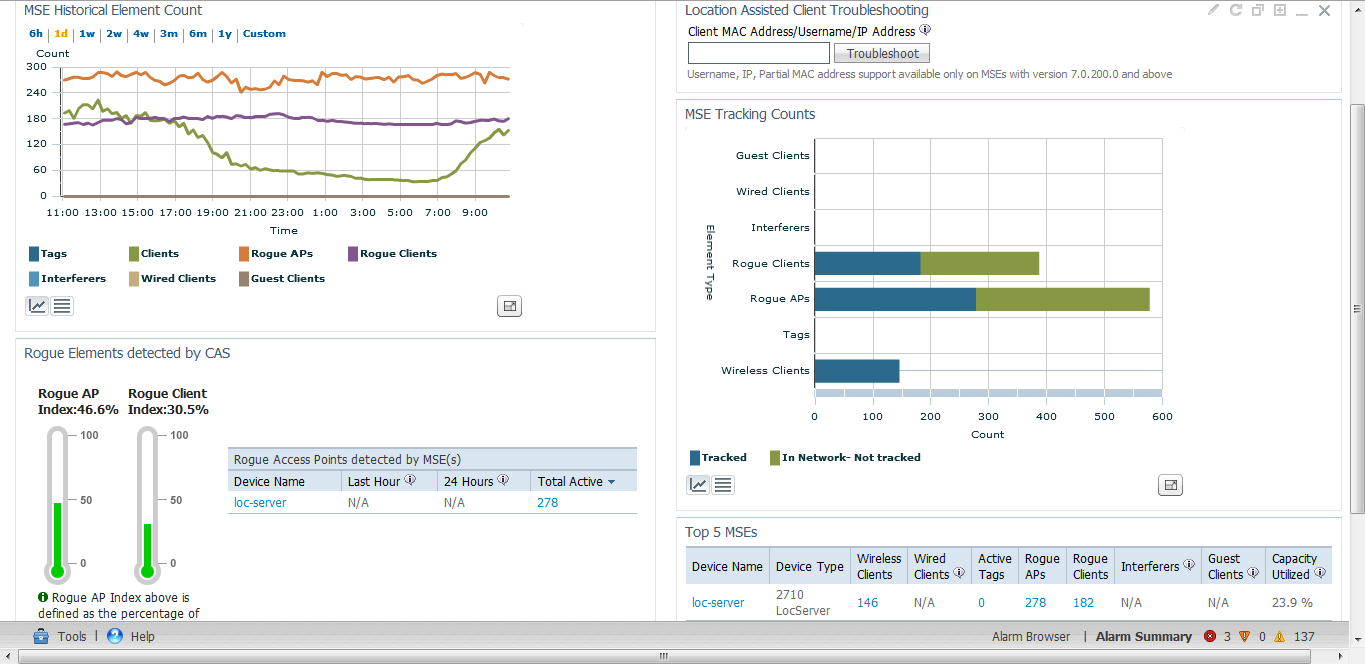Select the 1w time range
This screenshot has width=1365, height=664.
[x=87, y=34]
